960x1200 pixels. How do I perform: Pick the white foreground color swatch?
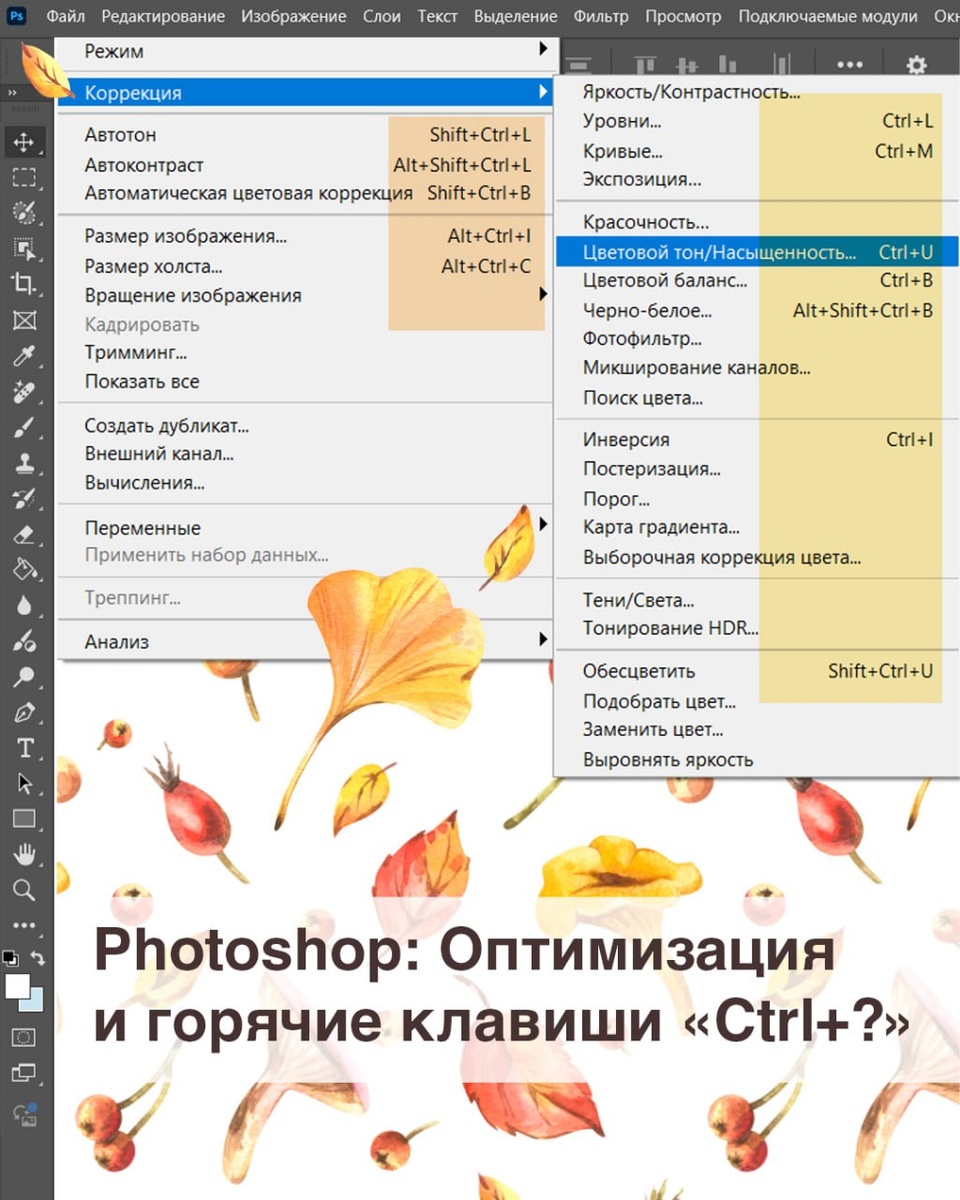pyautogui.click(x=17, y=985)
